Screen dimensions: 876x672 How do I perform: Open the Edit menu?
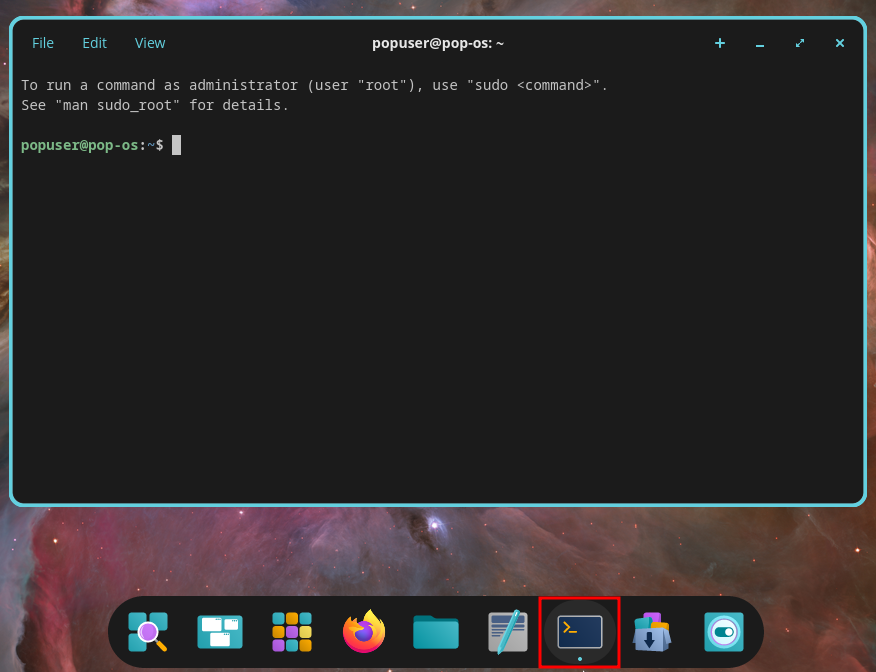(94, 43)
